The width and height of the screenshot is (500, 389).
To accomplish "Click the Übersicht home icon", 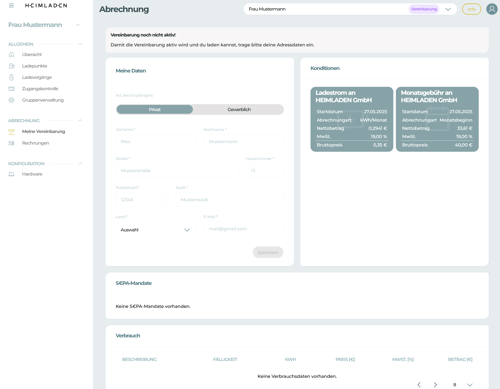I will tap(11, 54).
